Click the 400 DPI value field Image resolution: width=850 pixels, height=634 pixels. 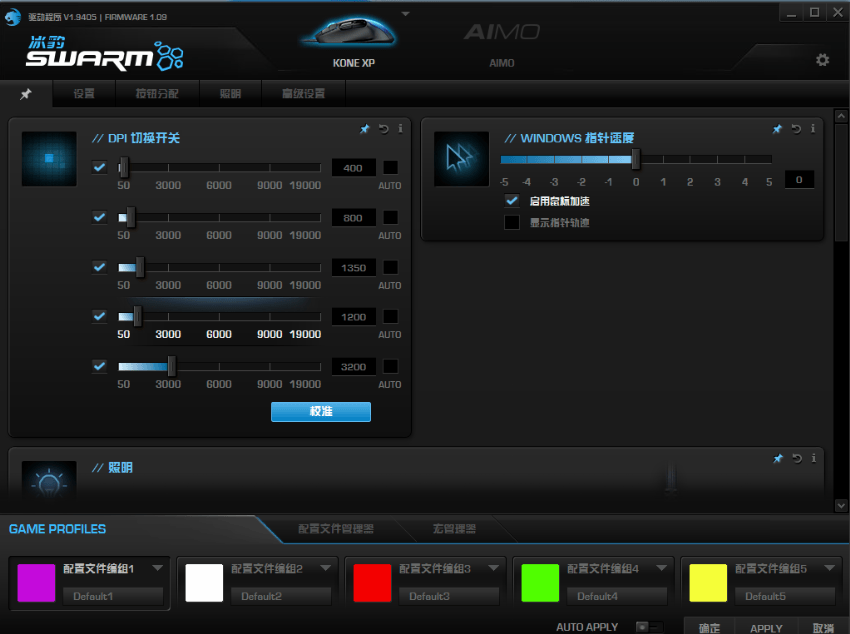353,168
